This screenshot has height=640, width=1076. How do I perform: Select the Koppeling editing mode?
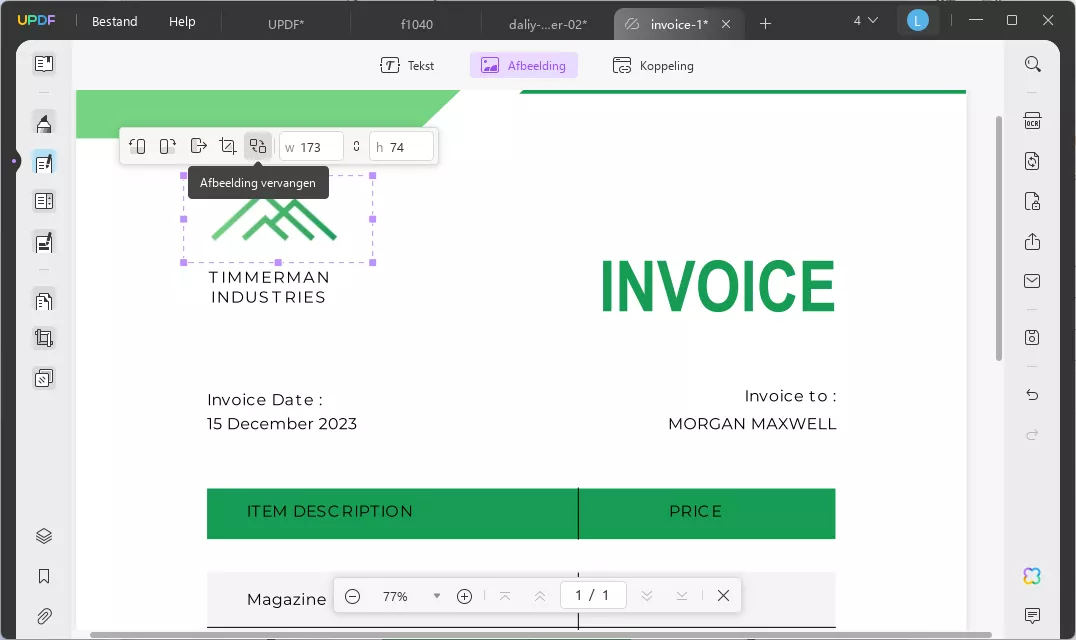point(653,66)
